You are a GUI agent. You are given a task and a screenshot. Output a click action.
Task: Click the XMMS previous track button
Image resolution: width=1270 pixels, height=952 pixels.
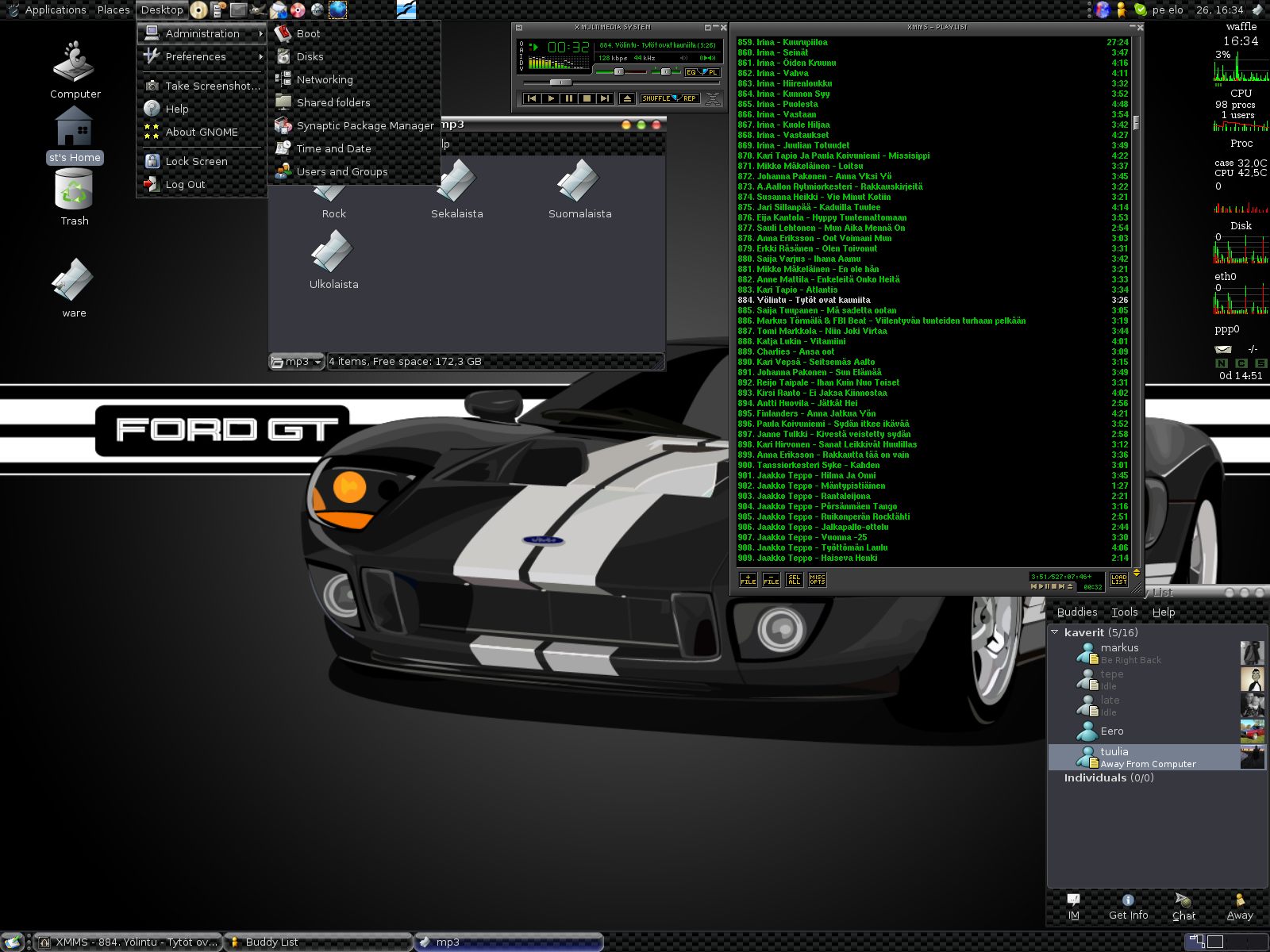point(532,98)
